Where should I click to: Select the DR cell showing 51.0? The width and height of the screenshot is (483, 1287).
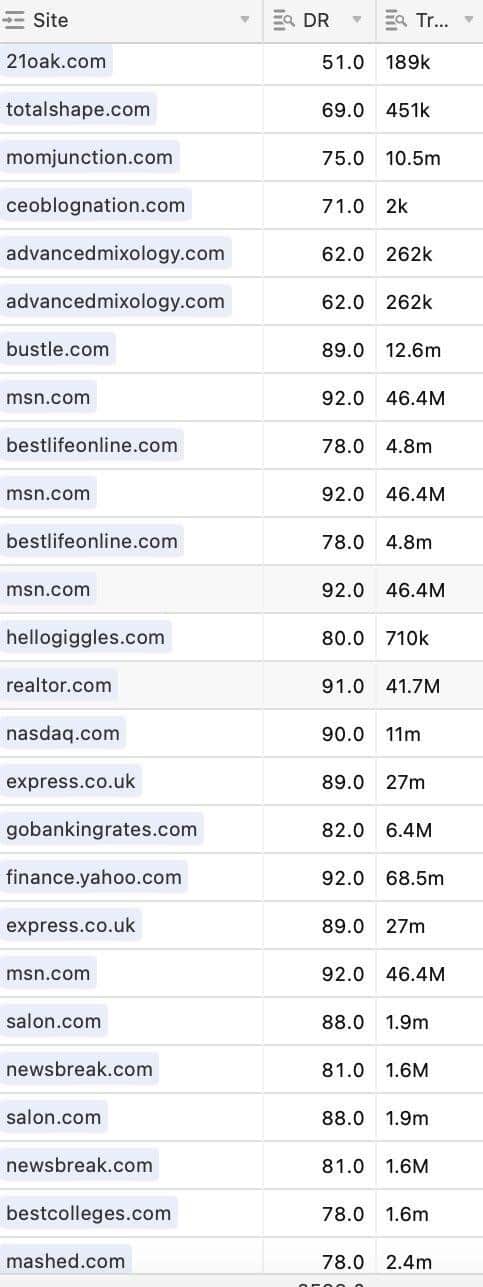click(320, 61)
